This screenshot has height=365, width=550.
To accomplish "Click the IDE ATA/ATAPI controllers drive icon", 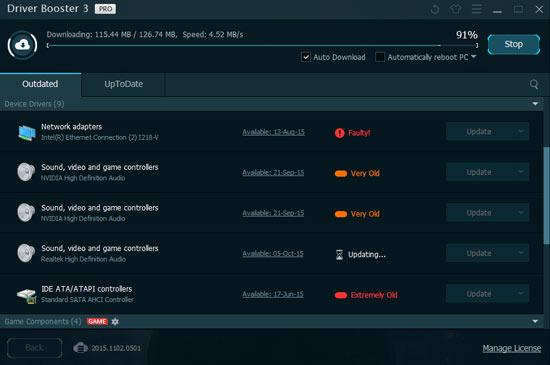I will pyautogui.click(x=27, y=295).
